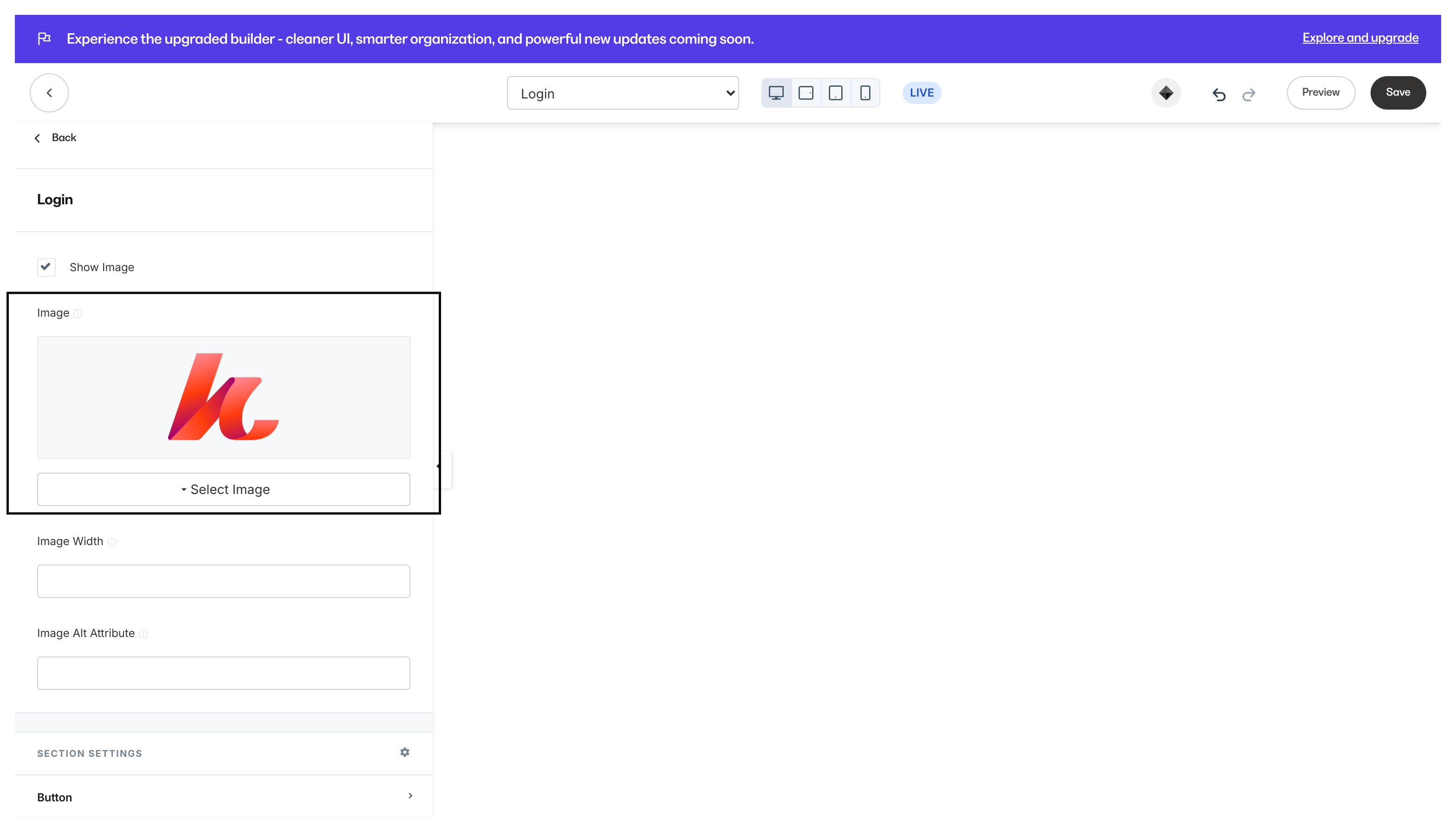Open the Login page dropdown

(x=623, y=92)
